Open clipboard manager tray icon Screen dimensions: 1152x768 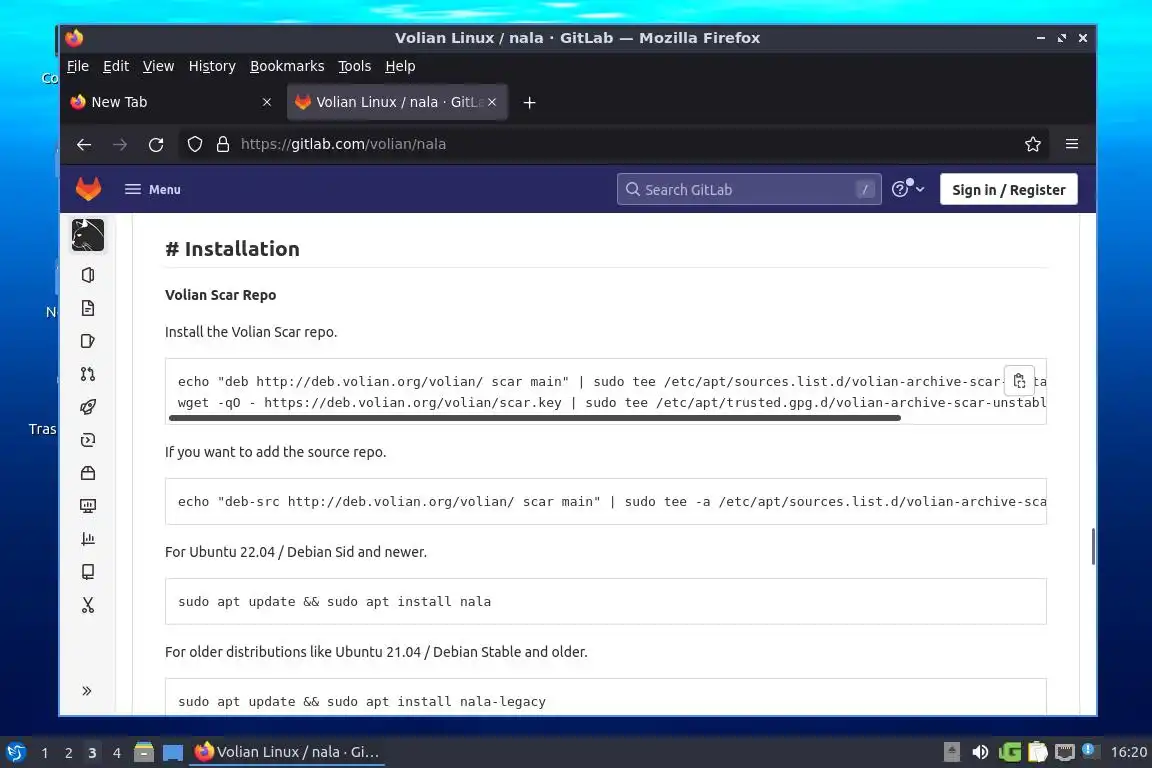pos(1037,752)
